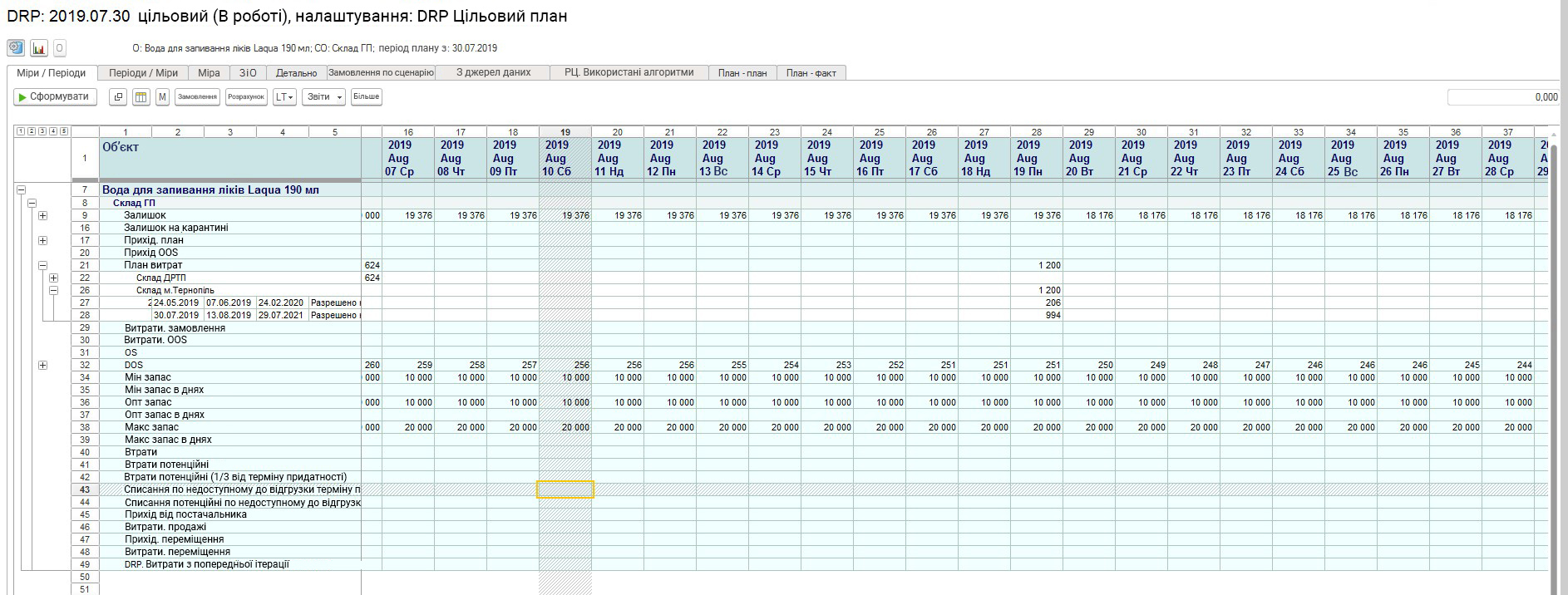The image size is (1568, 595).
Task: Open the РЦ. Використані алгоритми tab
Action: pyautogui.click(x=629, y=73)
